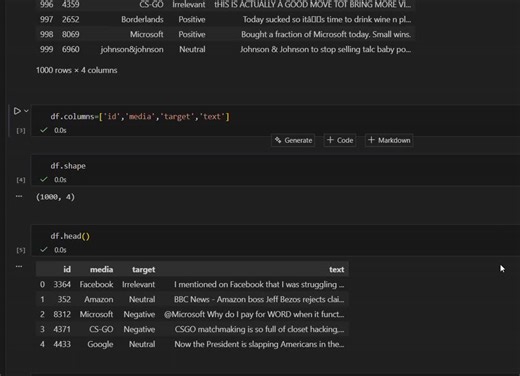
Task: Open df.shape output ellipsis menu
Action: [x=19, y=196]
